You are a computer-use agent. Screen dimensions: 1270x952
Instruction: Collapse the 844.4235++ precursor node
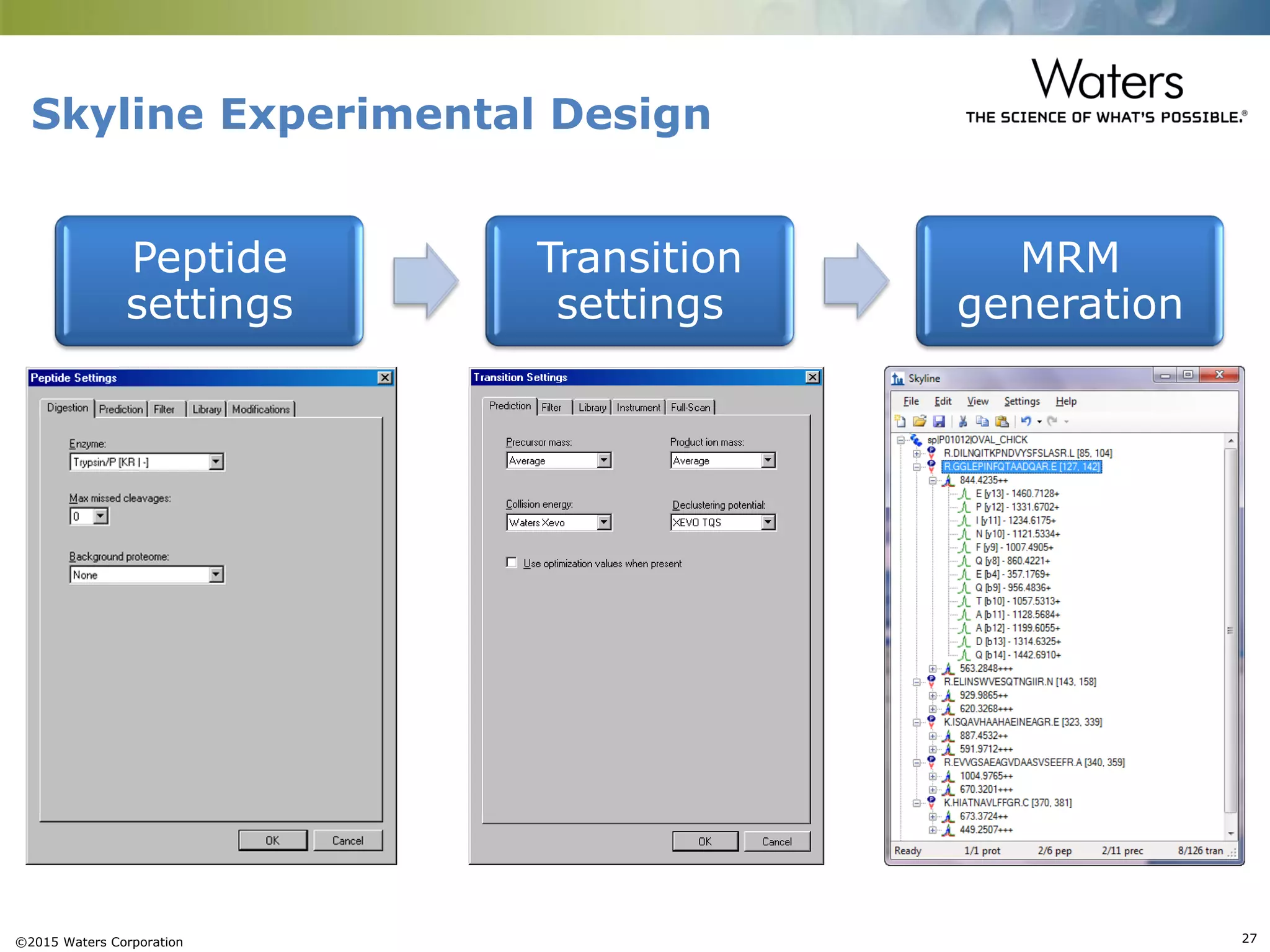[933, 480]
